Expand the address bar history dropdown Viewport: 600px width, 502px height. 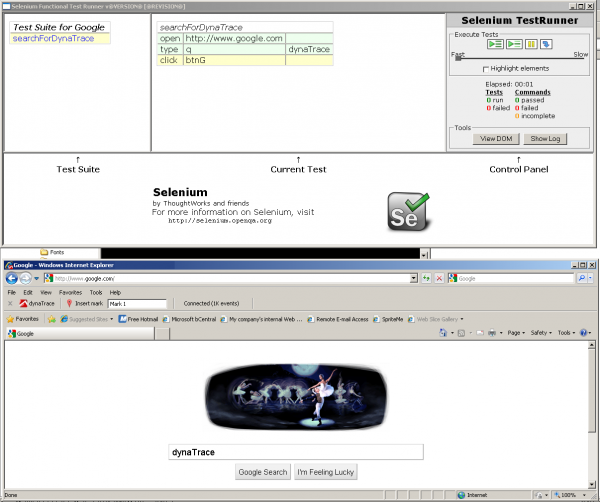[x=414, y=279]
